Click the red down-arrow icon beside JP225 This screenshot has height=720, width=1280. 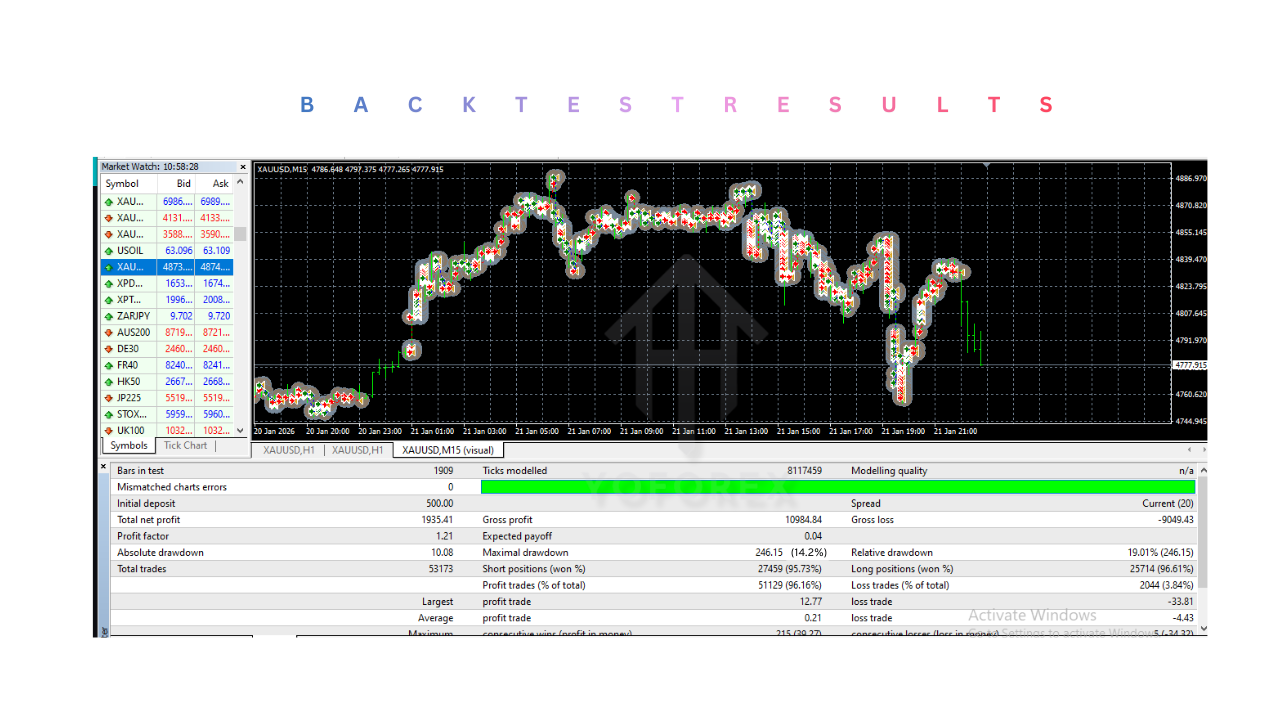[107, 397]
